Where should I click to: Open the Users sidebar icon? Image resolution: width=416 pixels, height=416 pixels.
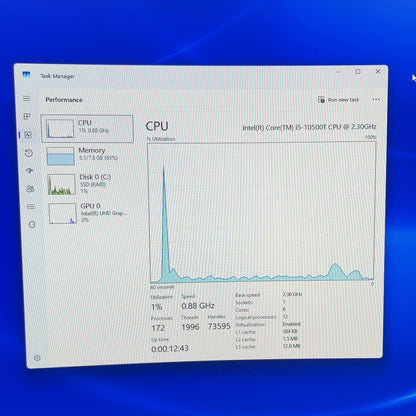click(30, 189)
